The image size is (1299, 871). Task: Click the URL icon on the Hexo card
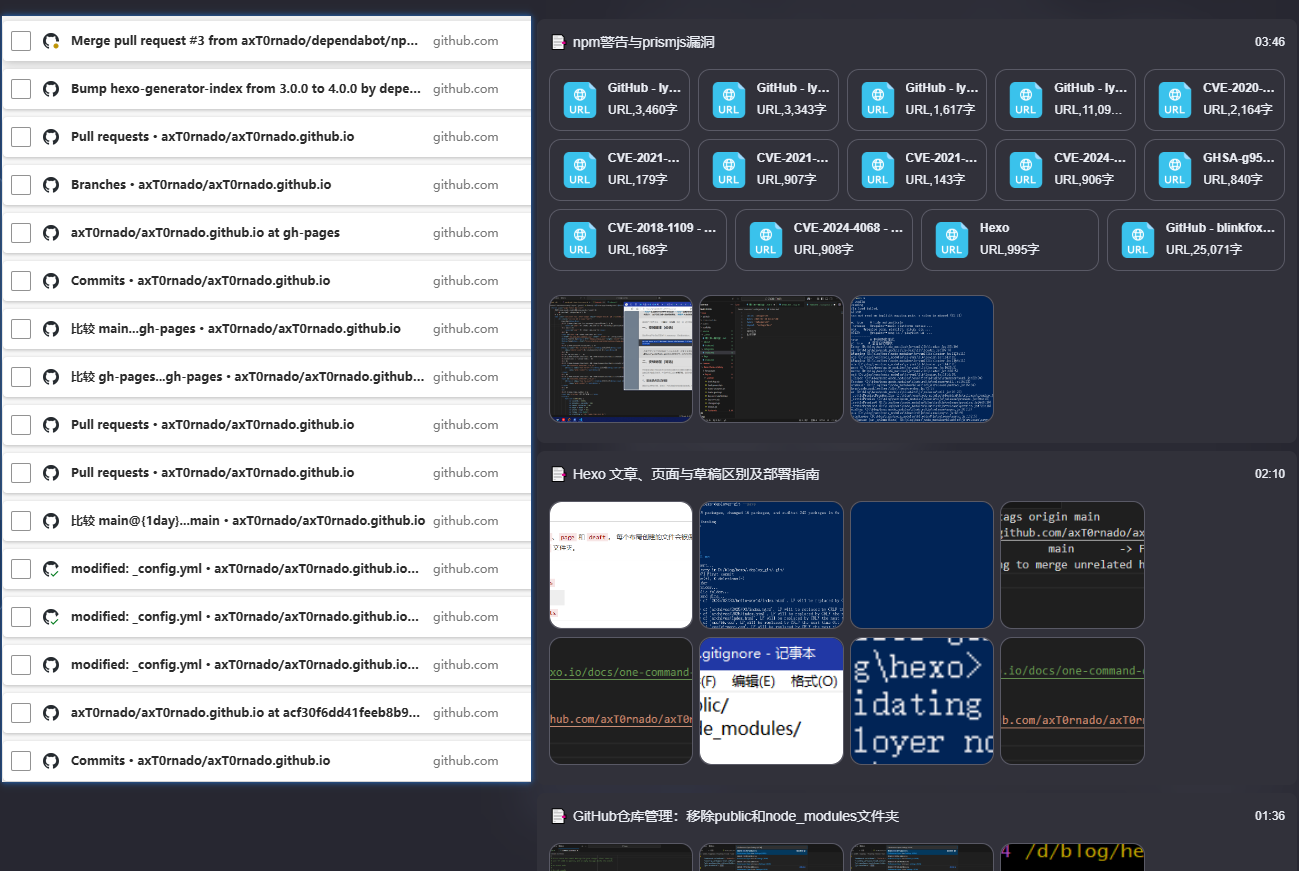click(x=952, y=240)
